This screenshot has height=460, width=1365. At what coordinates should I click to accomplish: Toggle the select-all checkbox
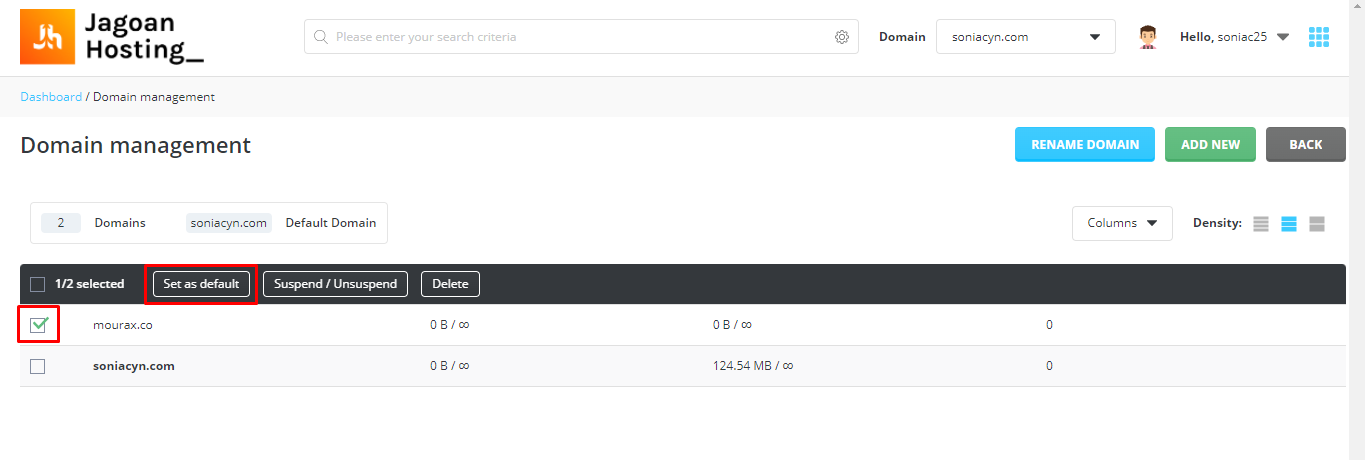38,284
